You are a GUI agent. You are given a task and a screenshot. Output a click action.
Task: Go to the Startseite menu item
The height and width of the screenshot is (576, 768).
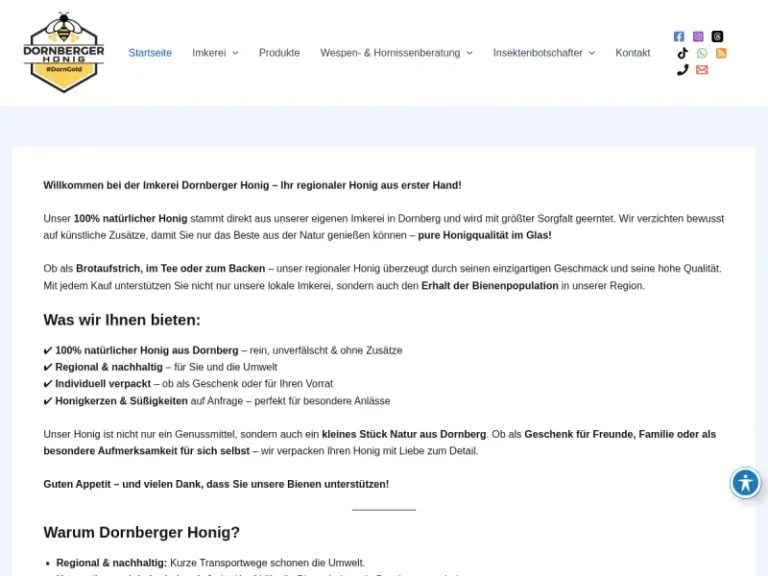point(150,53)
